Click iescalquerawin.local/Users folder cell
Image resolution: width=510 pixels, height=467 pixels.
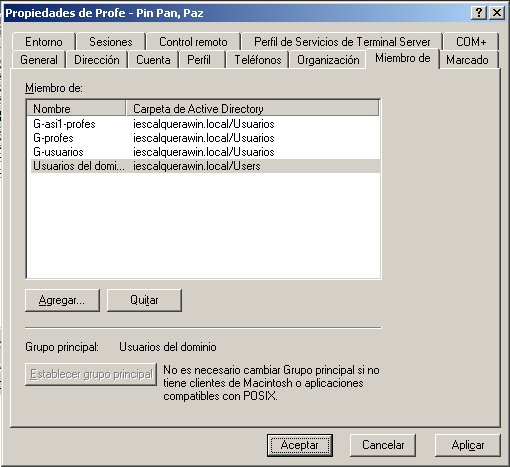coord(197,166)
